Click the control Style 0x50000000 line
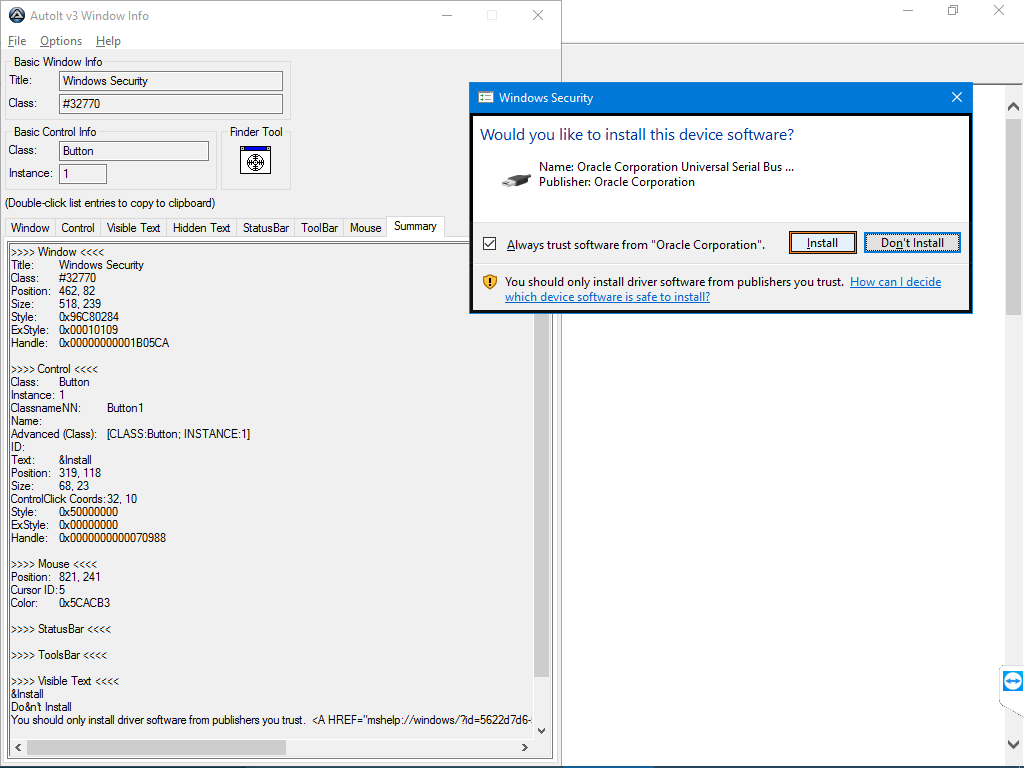The height and width of the screenshot is (768, 1024). click(x=64, y=512)
